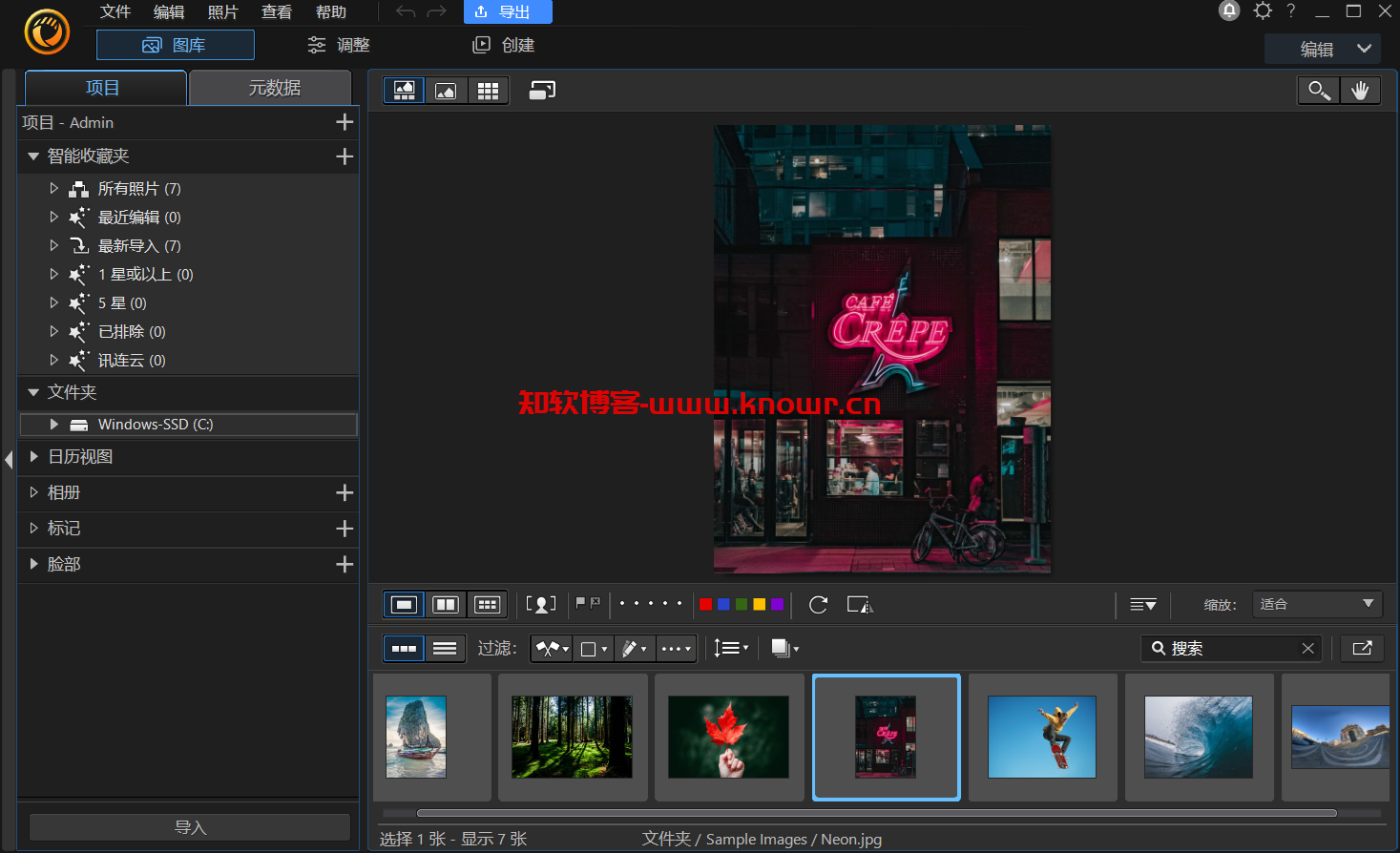Open the 缩放 zoom level dropdown
Image resolution: width=1400 pixels, height=853 pixels.
tap(1317, 604)
